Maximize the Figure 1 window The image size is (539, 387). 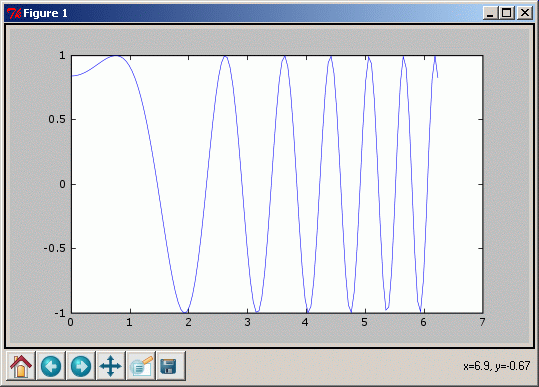pos(507,13)
